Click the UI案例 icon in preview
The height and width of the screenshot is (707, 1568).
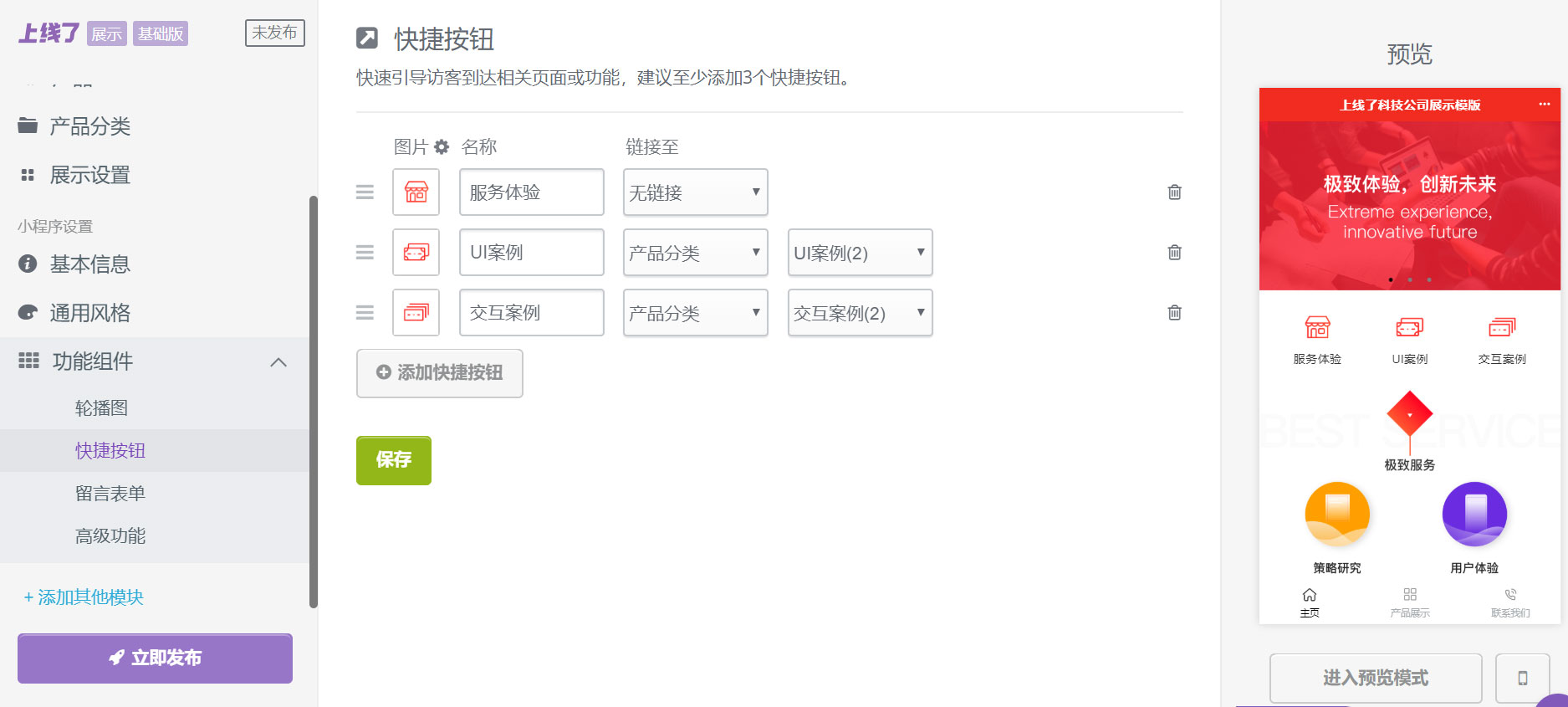coord(1410,327)
